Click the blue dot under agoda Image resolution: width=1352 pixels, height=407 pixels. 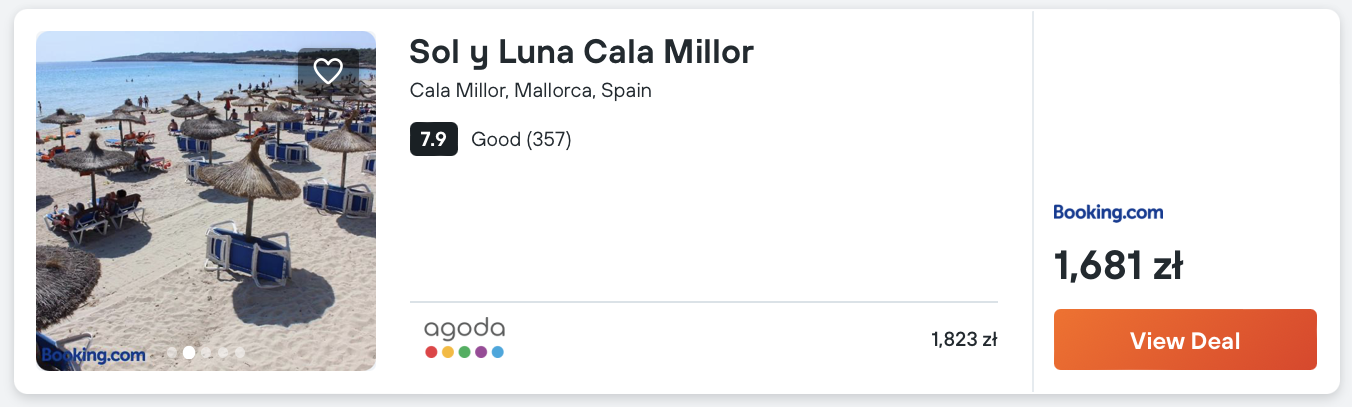(498, 352)
